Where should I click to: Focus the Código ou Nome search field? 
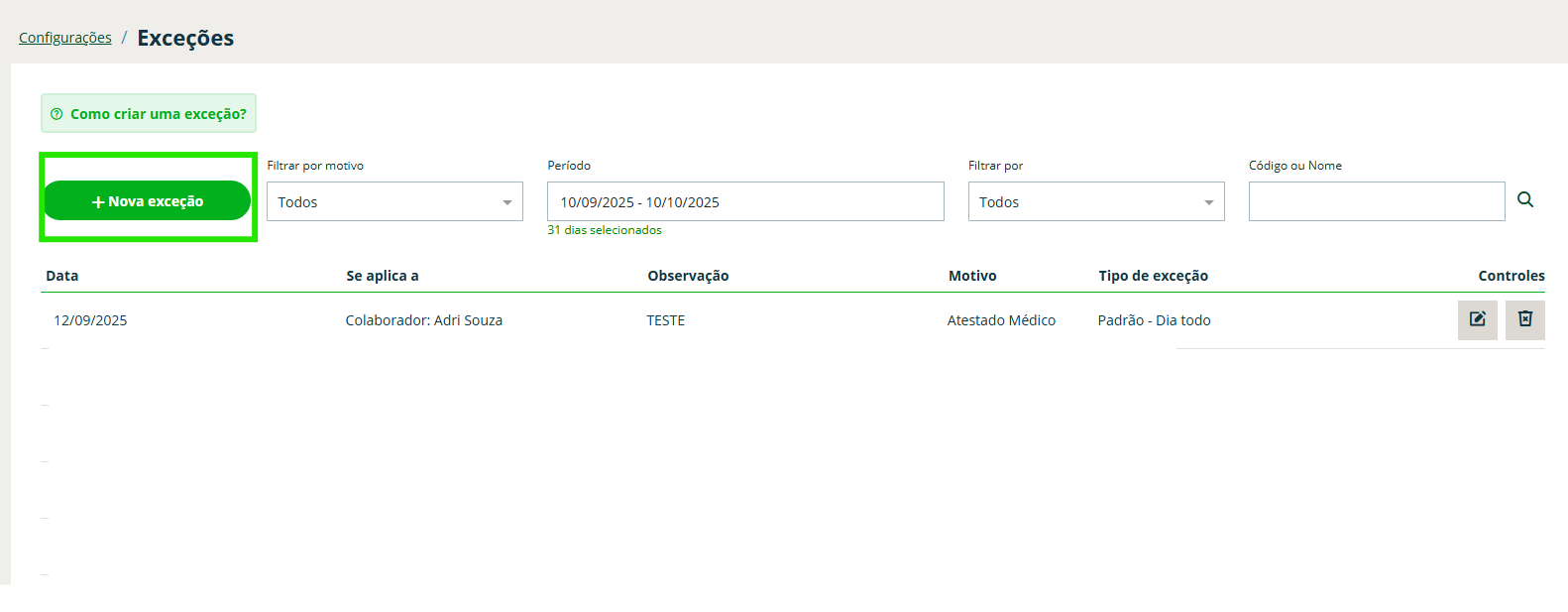(x=1376, y=202)
